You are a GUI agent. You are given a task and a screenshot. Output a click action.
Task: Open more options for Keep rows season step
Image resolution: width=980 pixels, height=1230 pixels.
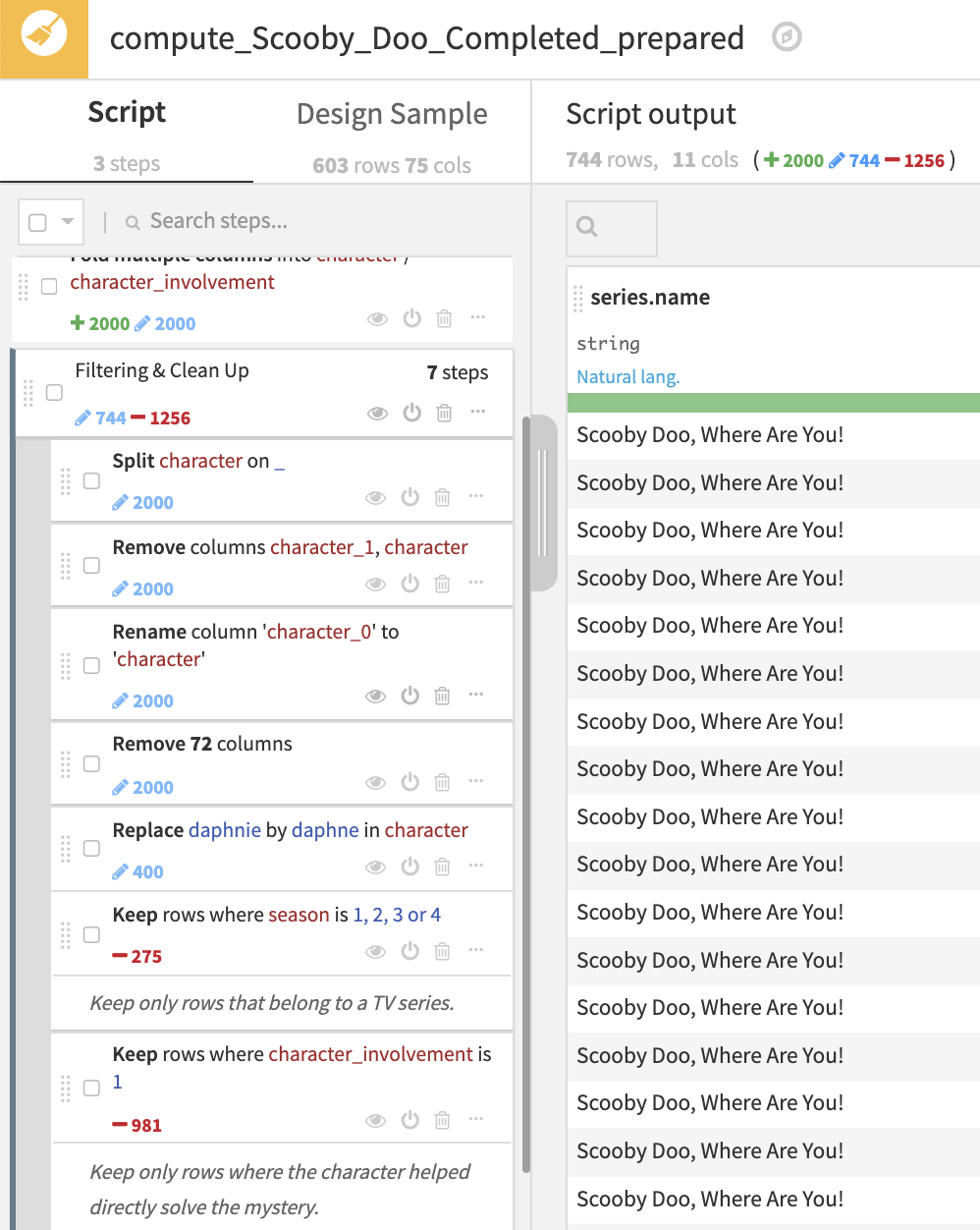(x=476, y=950)
